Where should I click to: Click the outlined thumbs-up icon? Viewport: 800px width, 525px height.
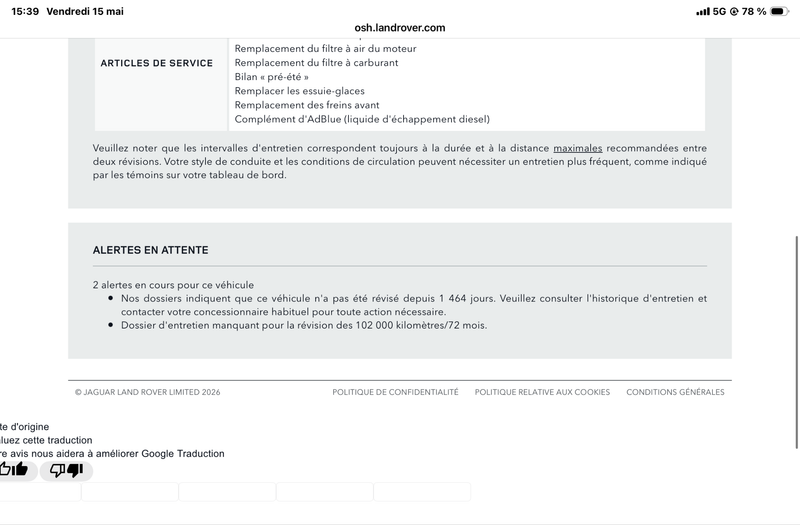(x=5, y=469)
